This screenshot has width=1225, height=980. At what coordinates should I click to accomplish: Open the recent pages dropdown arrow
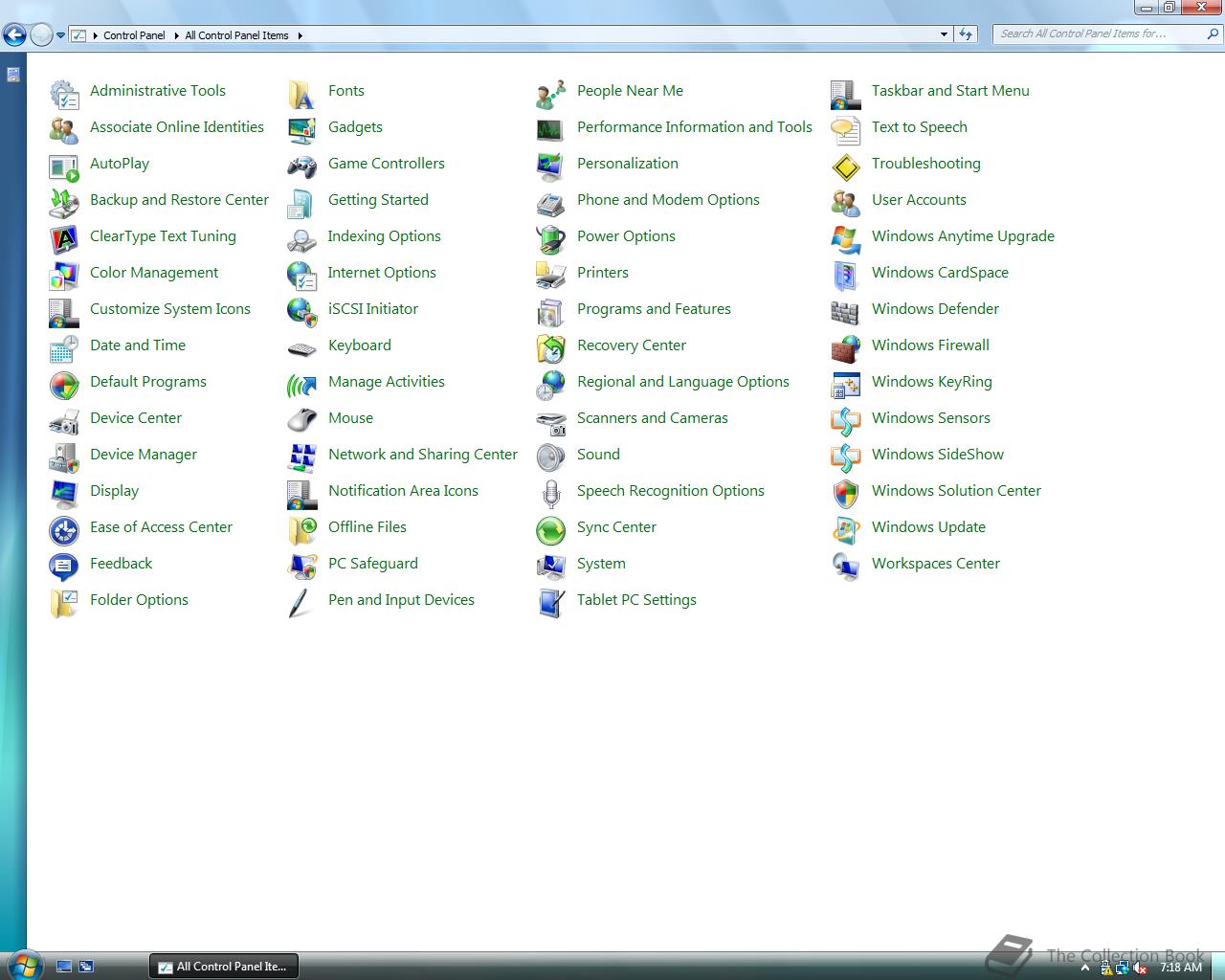[60, 35]
